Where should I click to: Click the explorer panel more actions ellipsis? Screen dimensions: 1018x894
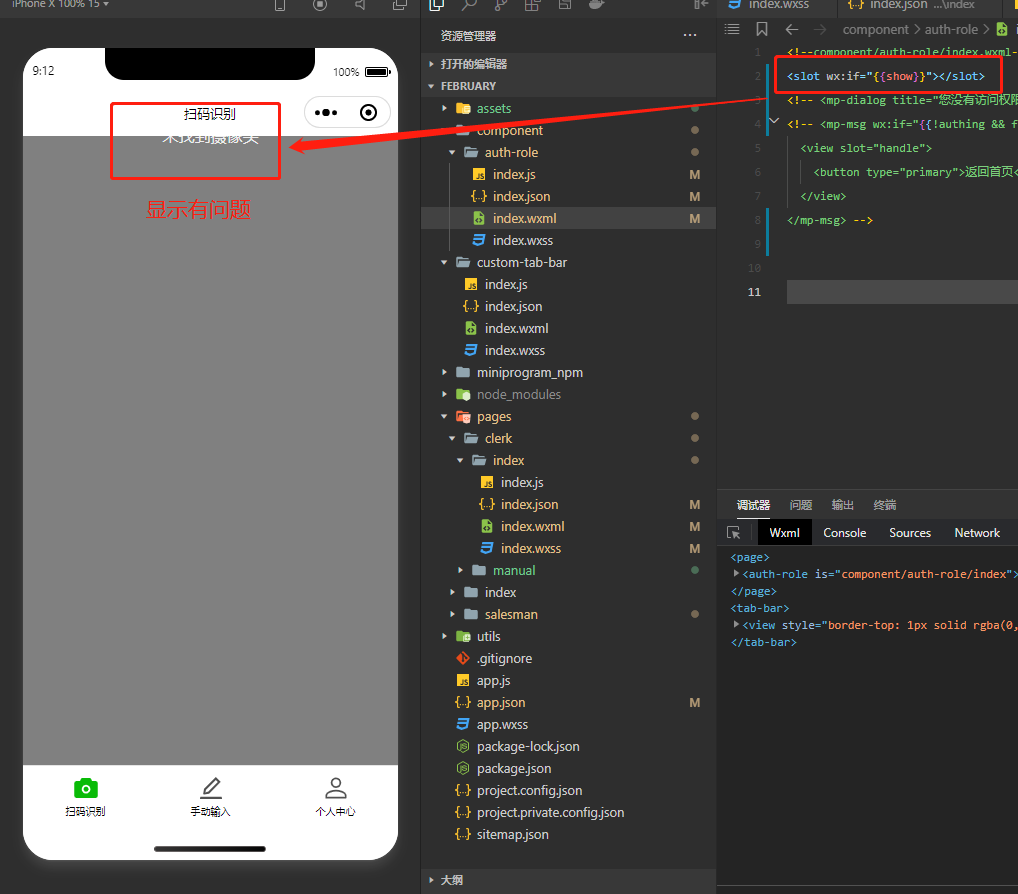689,35
